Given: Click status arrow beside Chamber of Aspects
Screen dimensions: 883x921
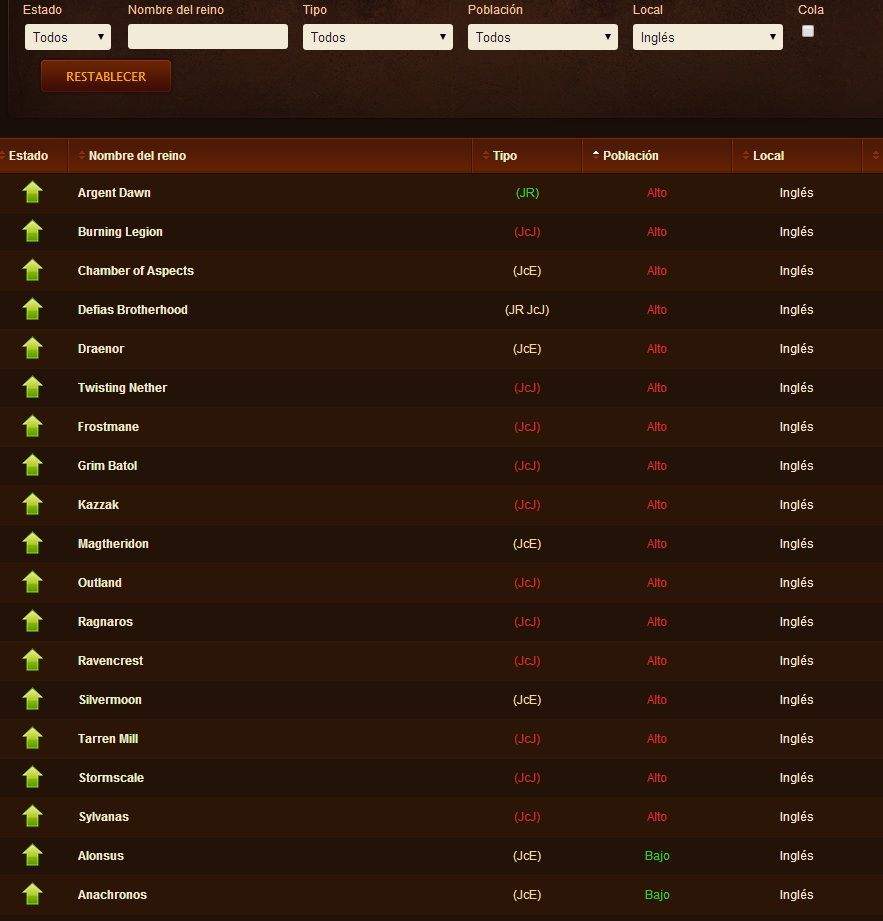Looking at the screenshot, I should pos(32,270).
